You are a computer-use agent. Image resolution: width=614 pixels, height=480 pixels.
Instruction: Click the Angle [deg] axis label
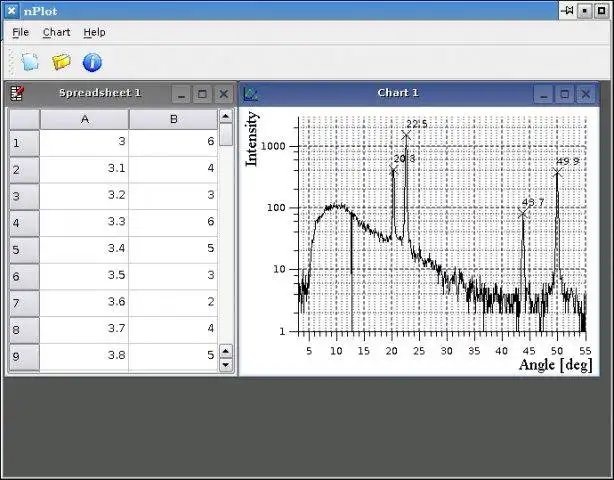pyautogui.click(x=556, y=365)
